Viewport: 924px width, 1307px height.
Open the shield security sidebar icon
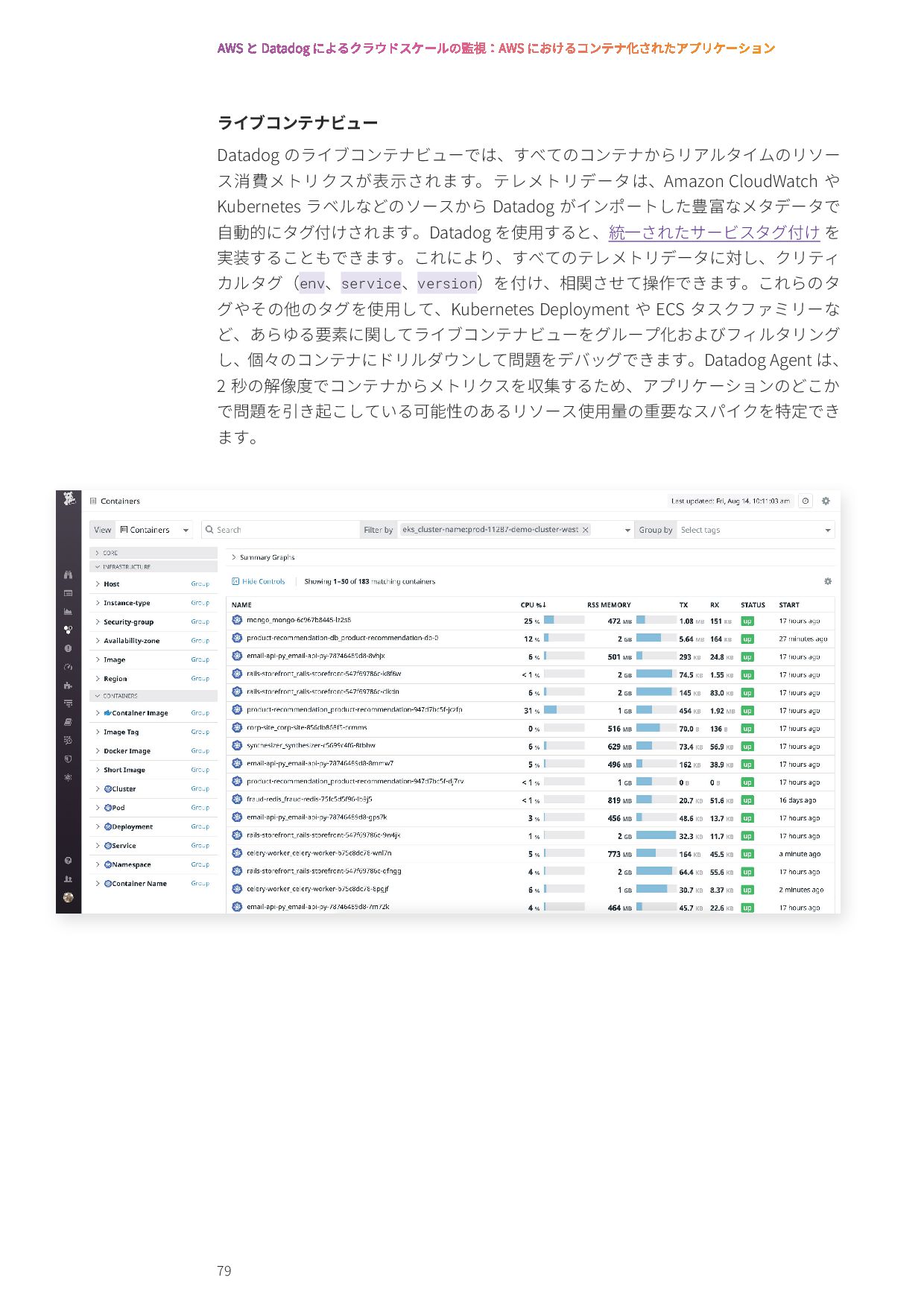point(68,759)
